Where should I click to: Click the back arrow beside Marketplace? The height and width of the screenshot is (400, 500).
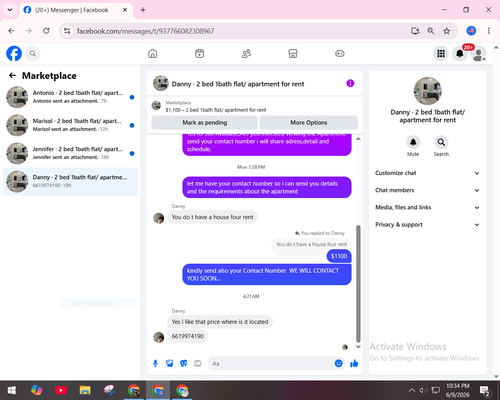(12, 76)
